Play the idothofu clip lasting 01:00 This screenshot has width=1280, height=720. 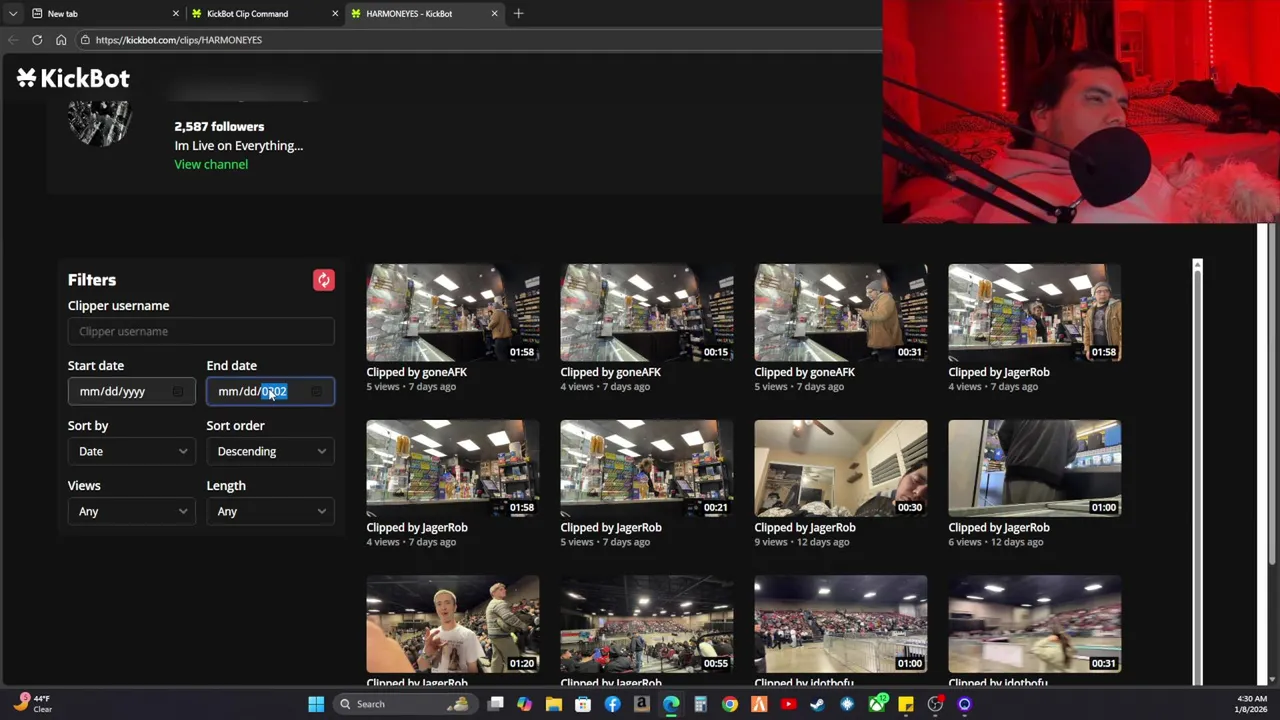(841, 624)
